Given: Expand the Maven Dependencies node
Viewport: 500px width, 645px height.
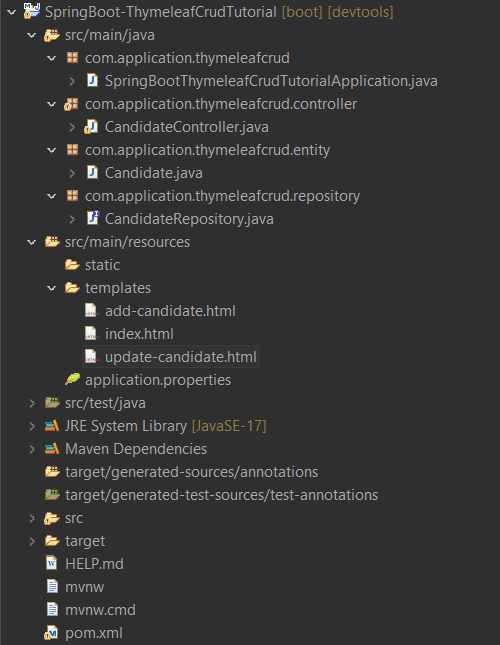Looking at the screenshot, I should click(32, 449).
